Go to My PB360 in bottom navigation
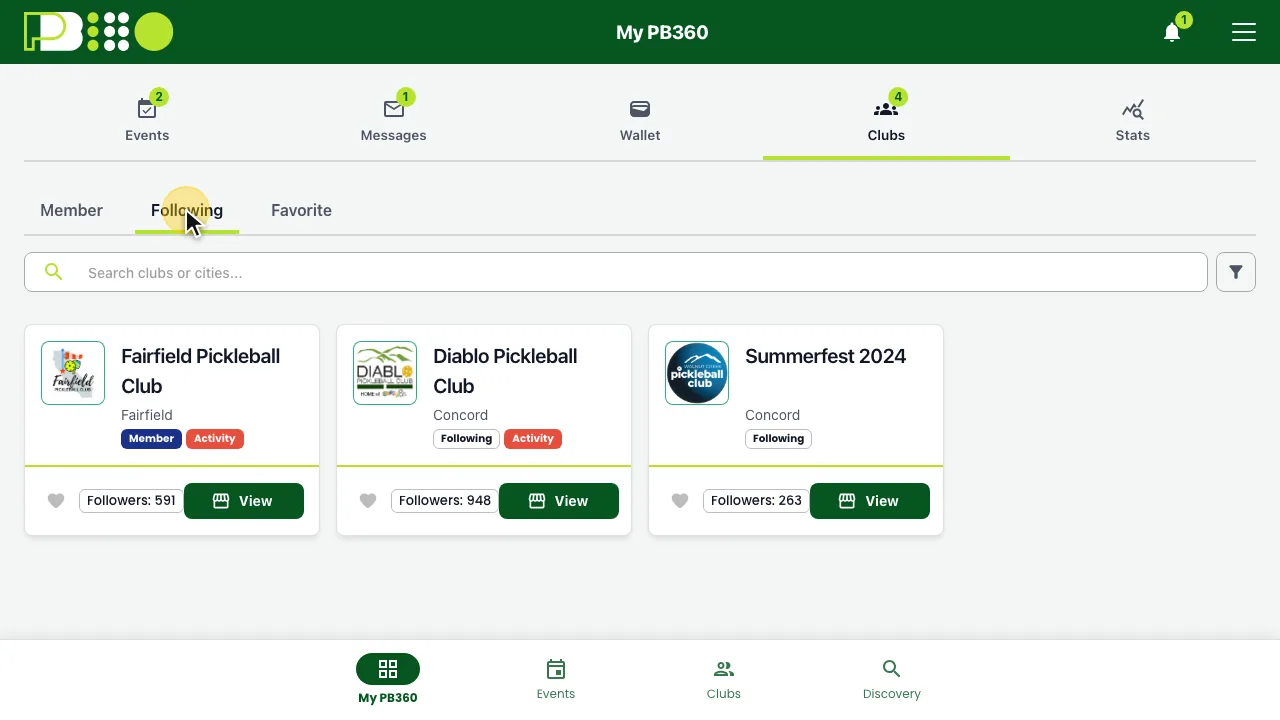Screen dimensions: 1280x720 pyautogui.click(x=388, y=680)
